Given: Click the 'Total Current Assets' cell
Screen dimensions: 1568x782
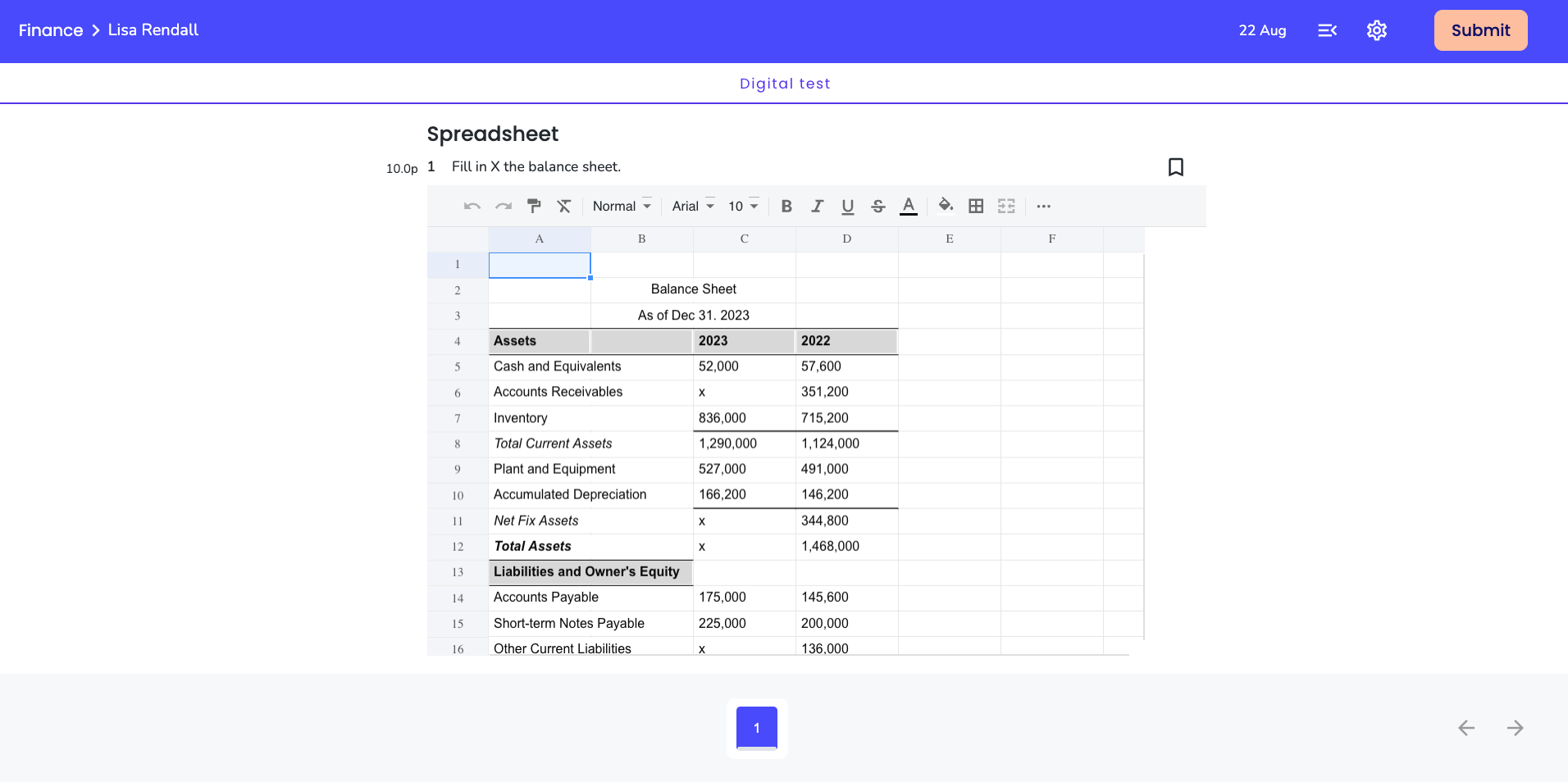Looking at the screenshot, I should click(x=590, y=444).
